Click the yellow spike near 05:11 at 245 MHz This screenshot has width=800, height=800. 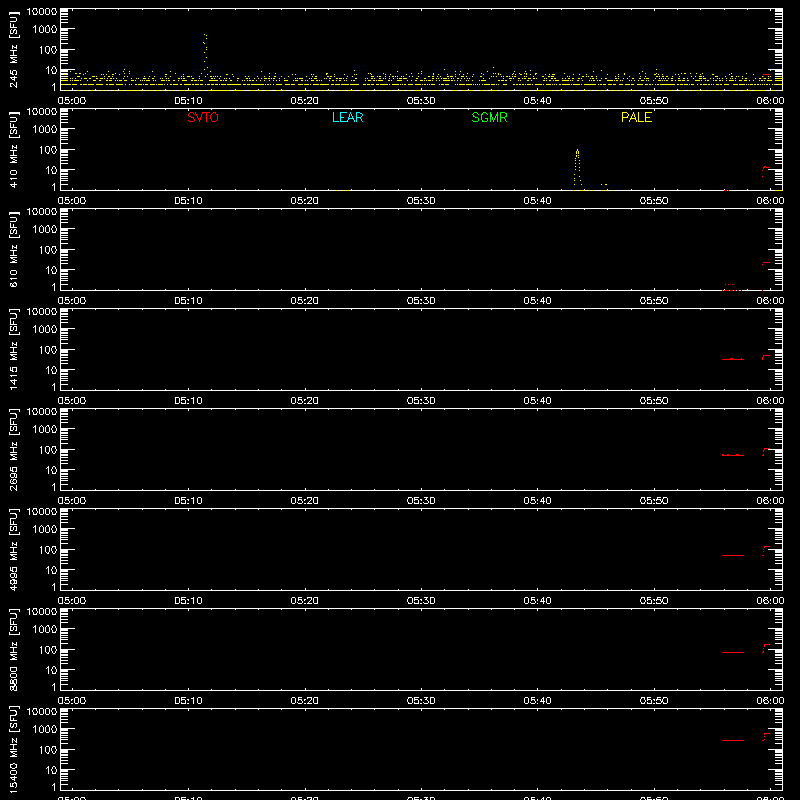click(x=205, y=51)
